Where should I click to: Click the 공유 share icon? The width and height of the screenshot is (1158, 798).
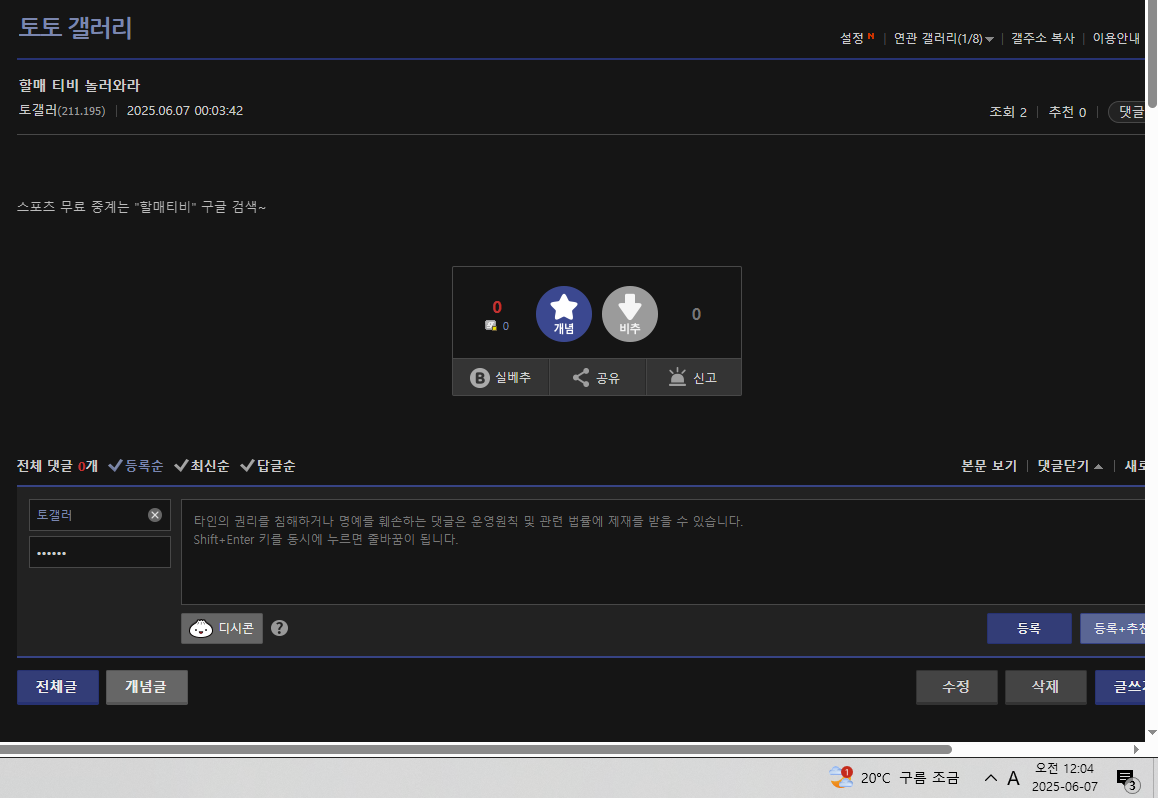(x=581, y=378)
